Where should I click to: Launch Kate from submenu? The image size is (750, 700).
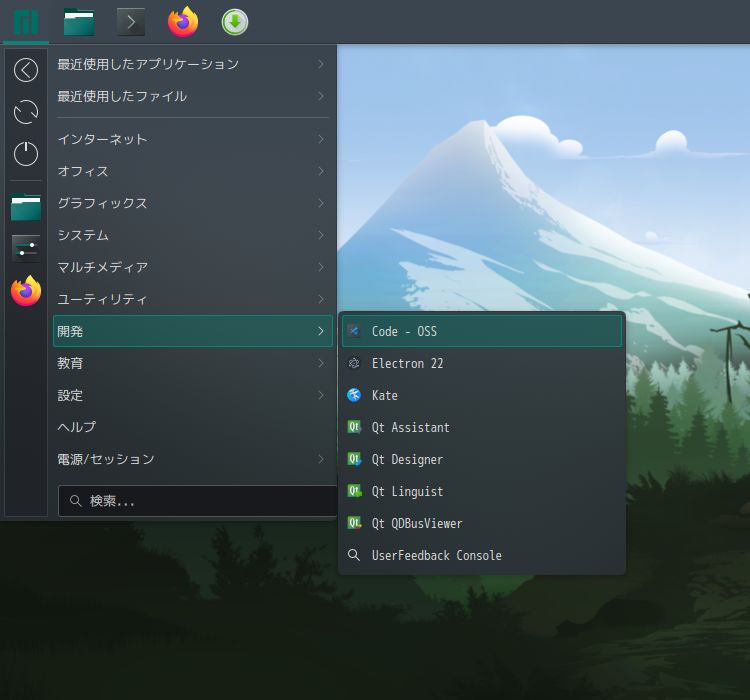pos(482,395)
